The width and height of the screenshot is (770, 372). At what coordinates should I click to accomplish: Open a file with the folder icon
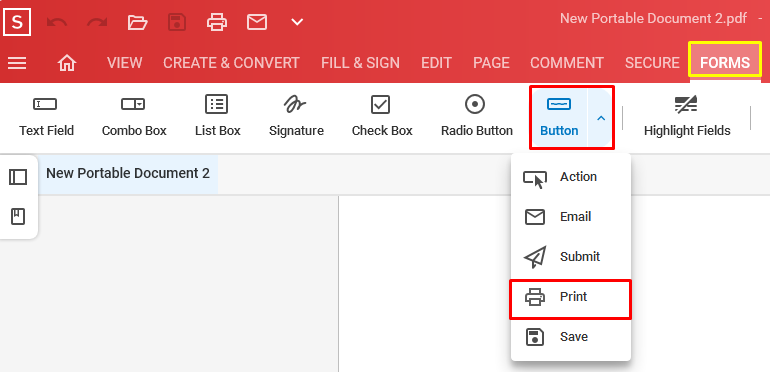pos(138,22)
